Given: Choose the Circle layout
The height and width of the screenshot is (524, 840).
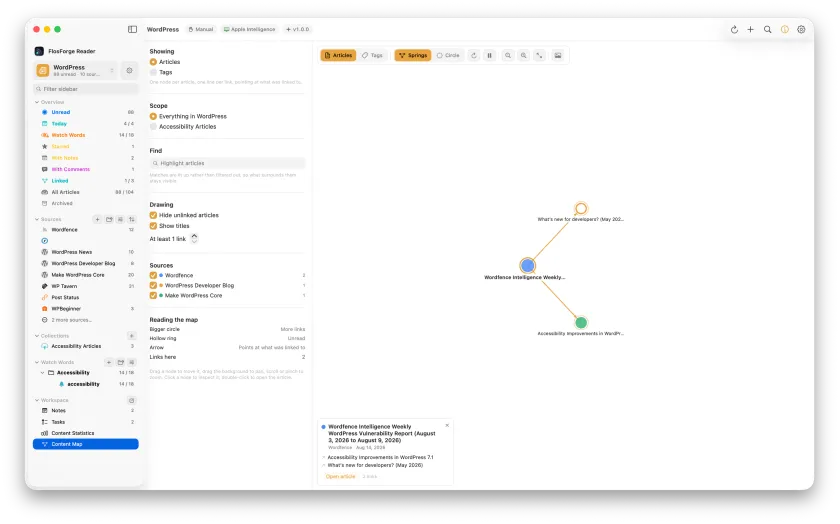Looking at the screenshot, I should point(448,55).
